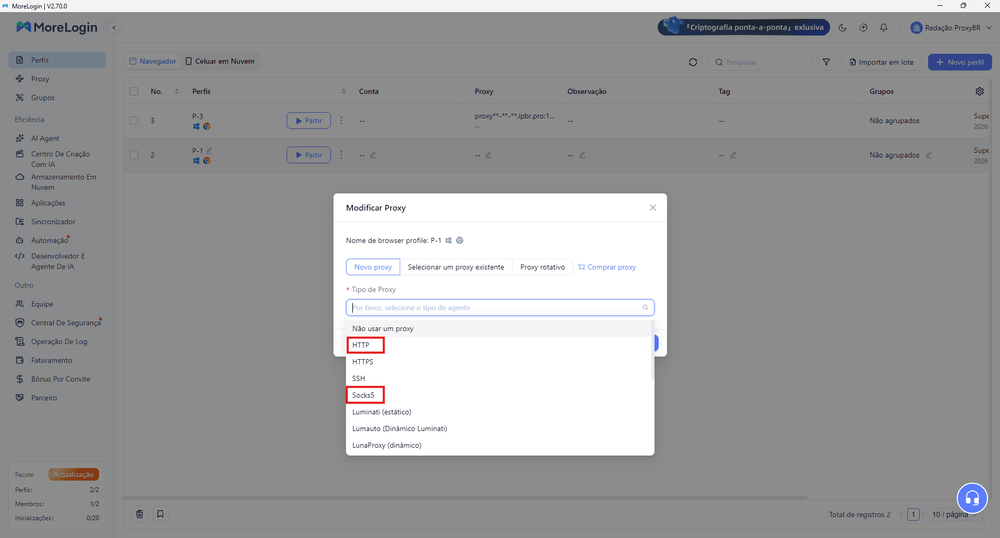
Task: Open more options for profile P-1
Action: coord(341,155)
